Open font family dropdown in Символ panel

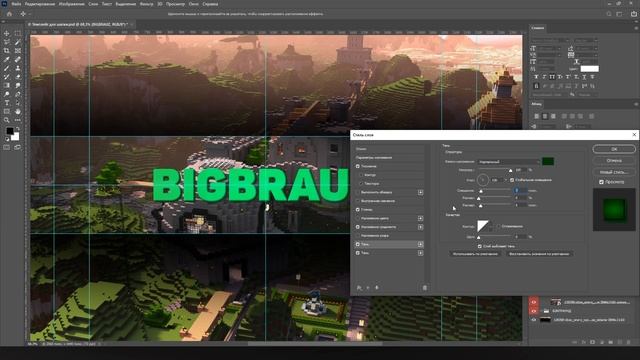(x=566, y=40)
